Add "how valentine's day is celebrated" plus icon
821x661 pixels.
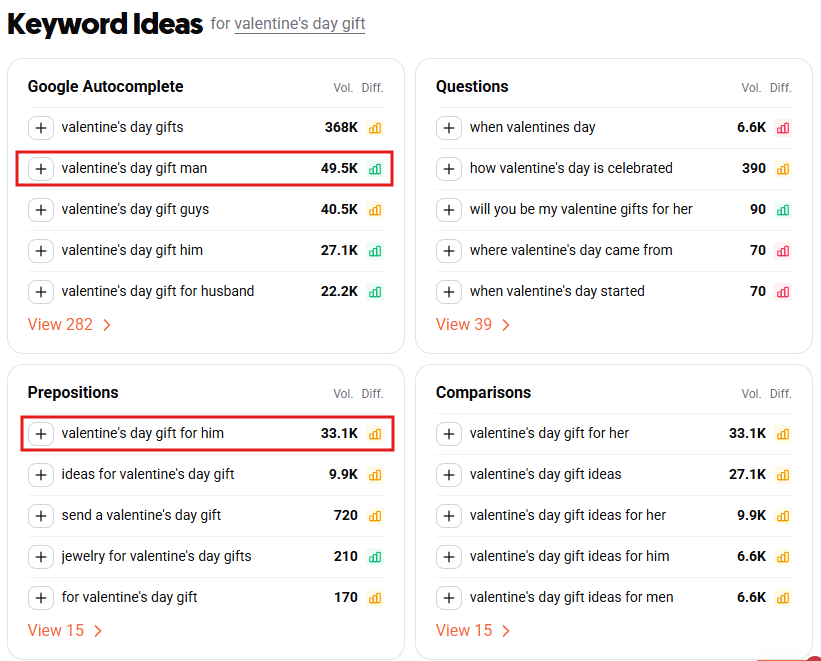449,169
